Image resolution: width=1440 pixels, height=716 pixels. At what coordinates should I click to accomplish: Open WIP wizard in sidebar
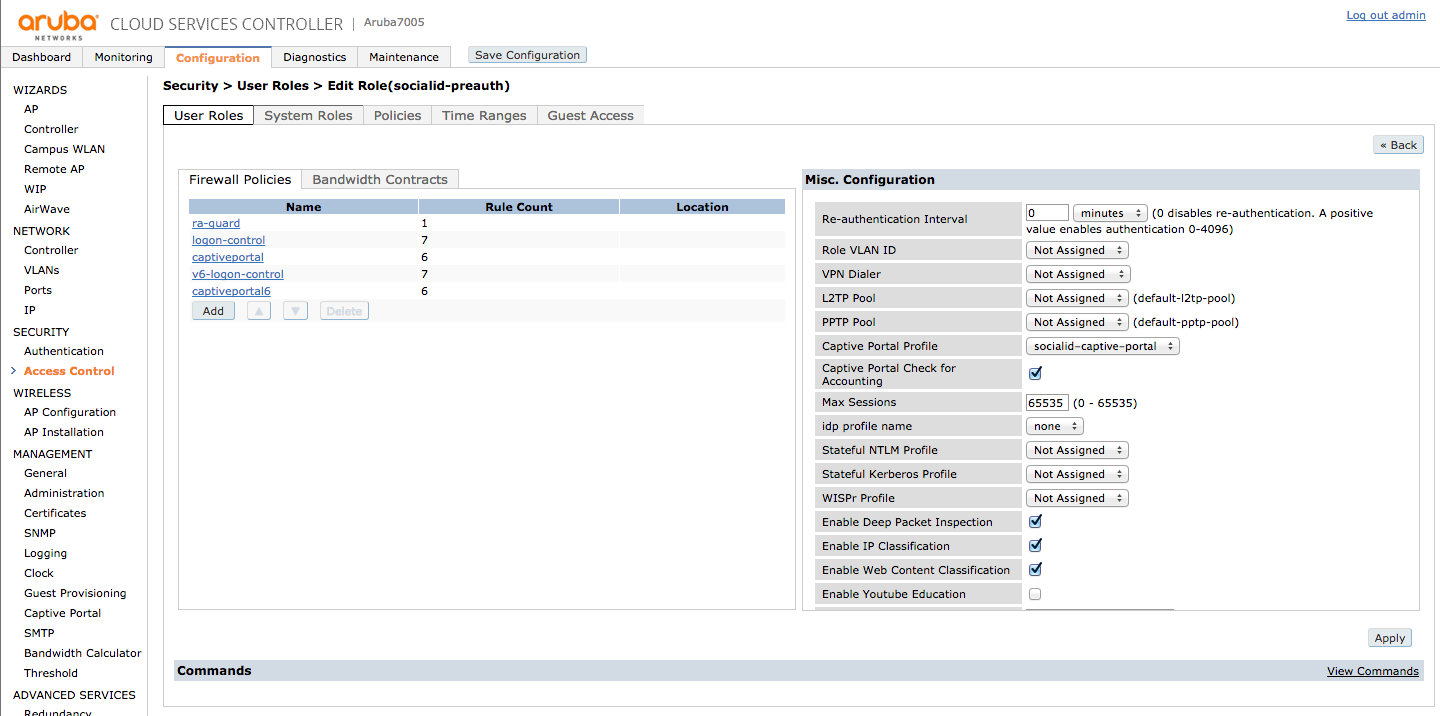[35, 189]
